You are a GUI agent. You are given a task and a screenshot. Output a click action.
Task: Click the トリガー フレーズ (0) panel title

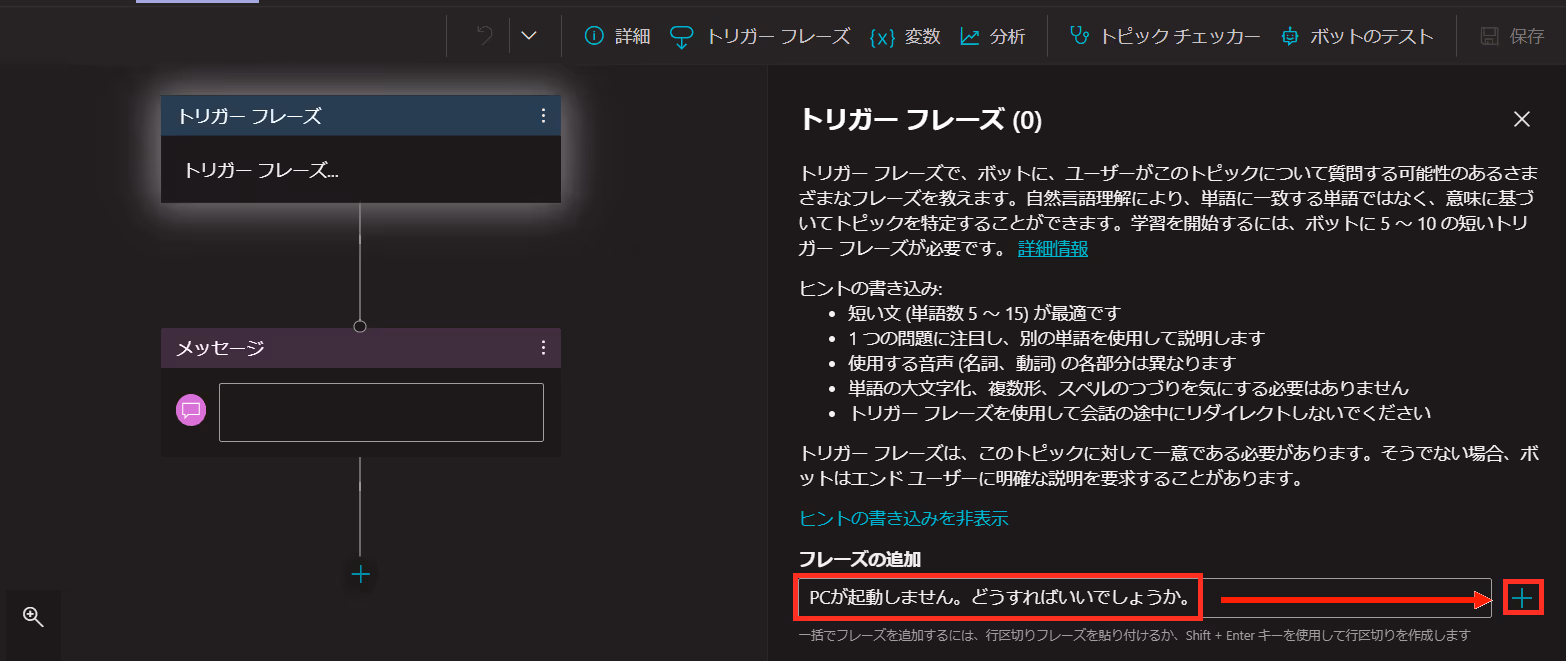pos(921,121)
